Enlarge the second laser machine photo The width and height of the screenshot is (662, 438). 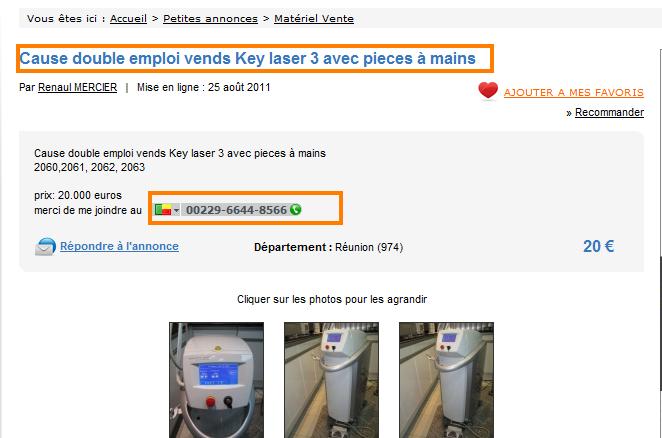pyautogui.click(x=331, y=380)
